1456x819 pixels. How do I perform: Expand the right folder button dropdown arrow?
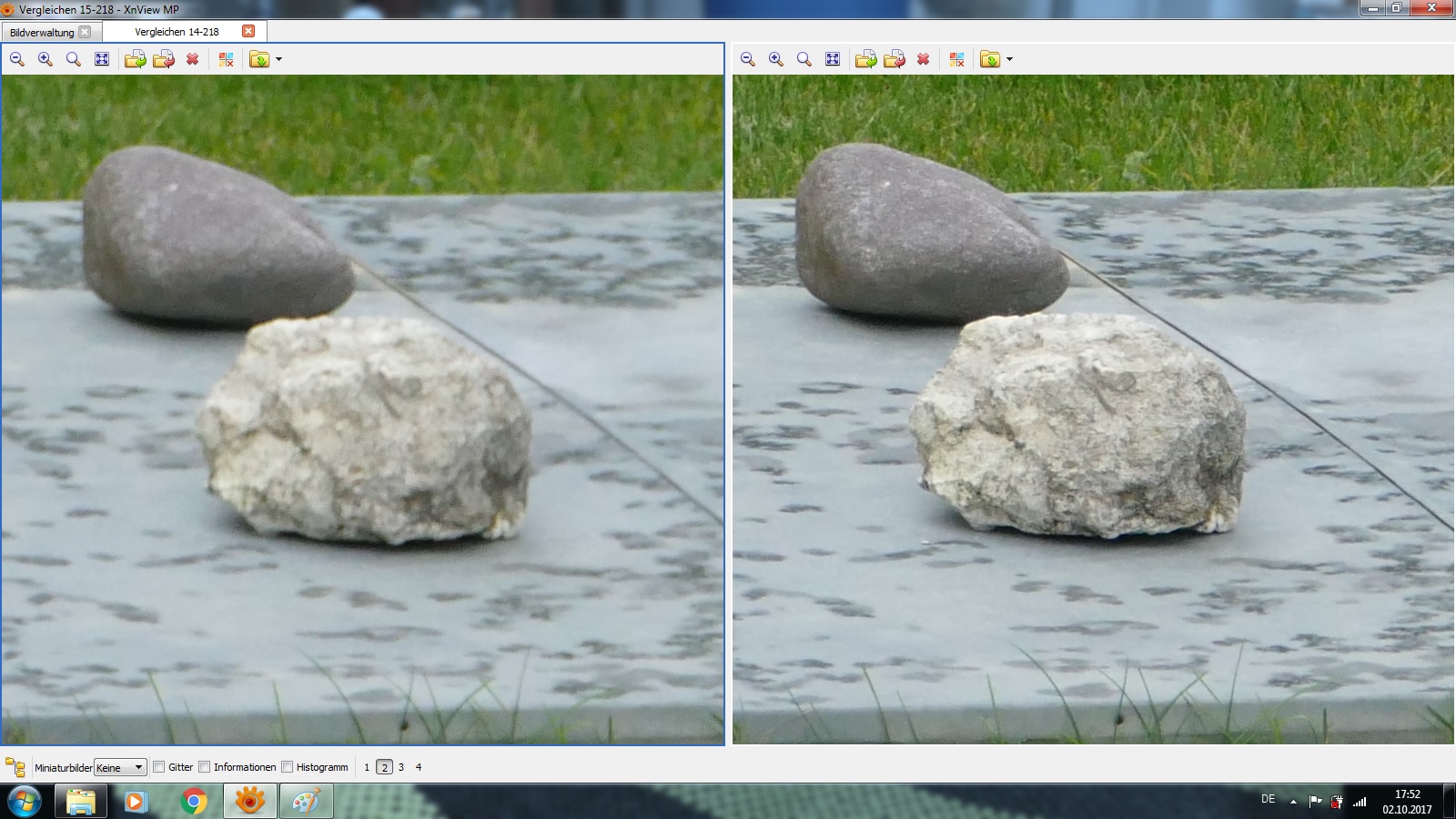(x=1009, y=59)
